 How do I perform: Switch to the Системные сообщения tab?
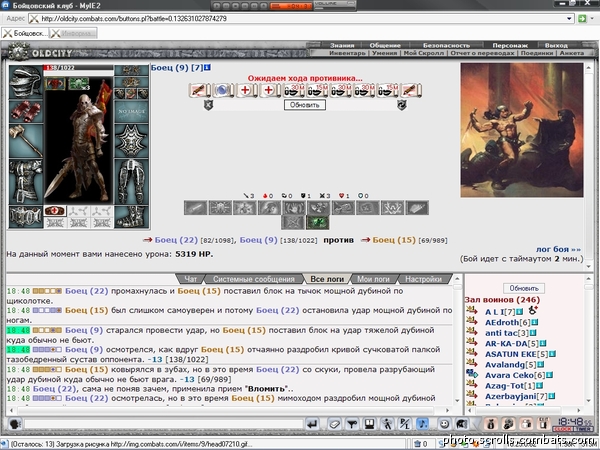(x=254, y=279)
